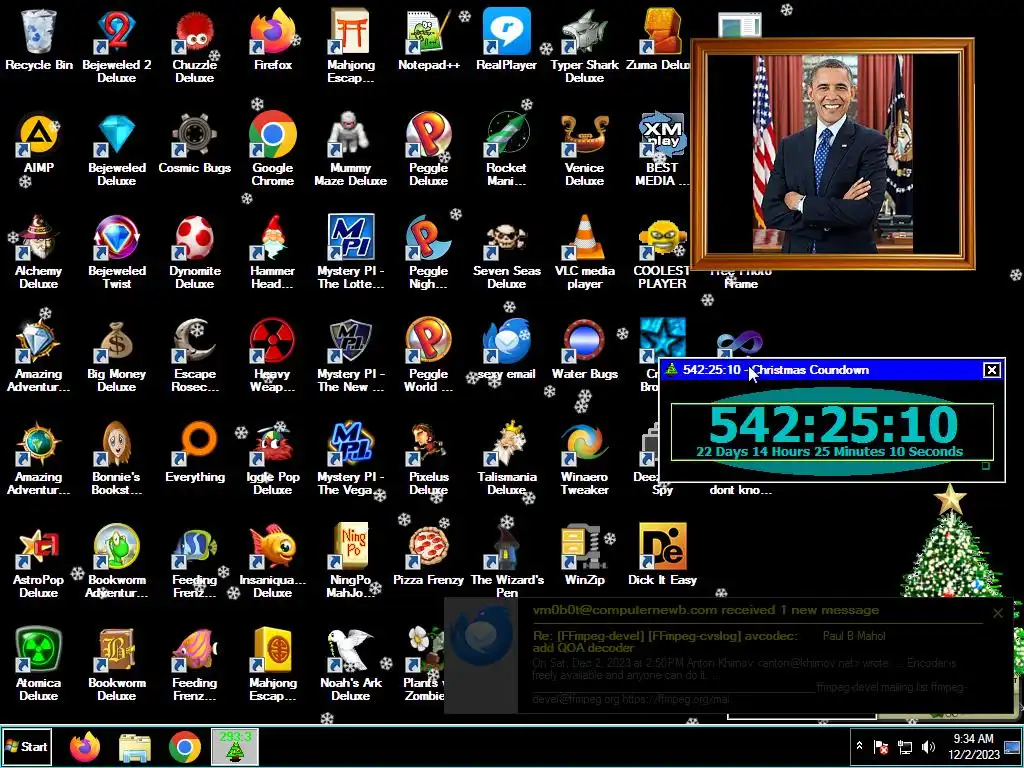Select the Pixelus Deluxe shortcut
This screenshot has height=768, width=1024.
[428, 457]
